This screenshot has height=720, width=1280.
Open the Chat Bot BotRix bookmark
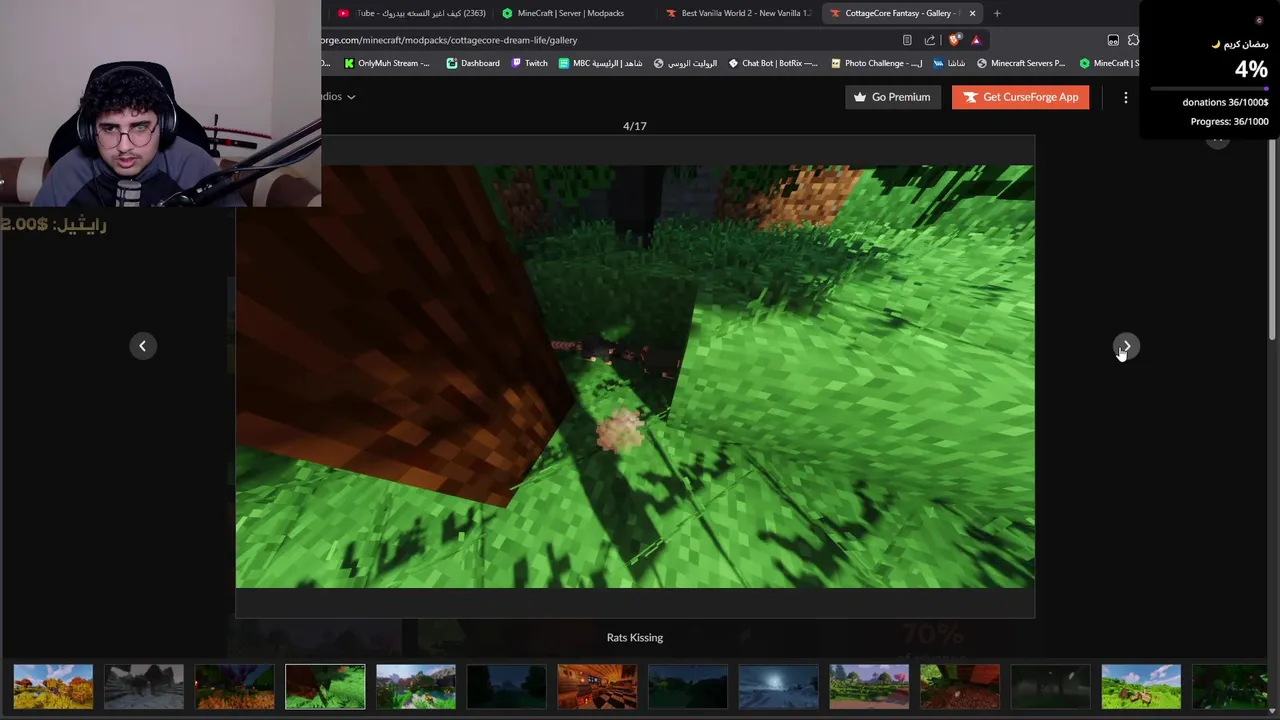(773, 63)
